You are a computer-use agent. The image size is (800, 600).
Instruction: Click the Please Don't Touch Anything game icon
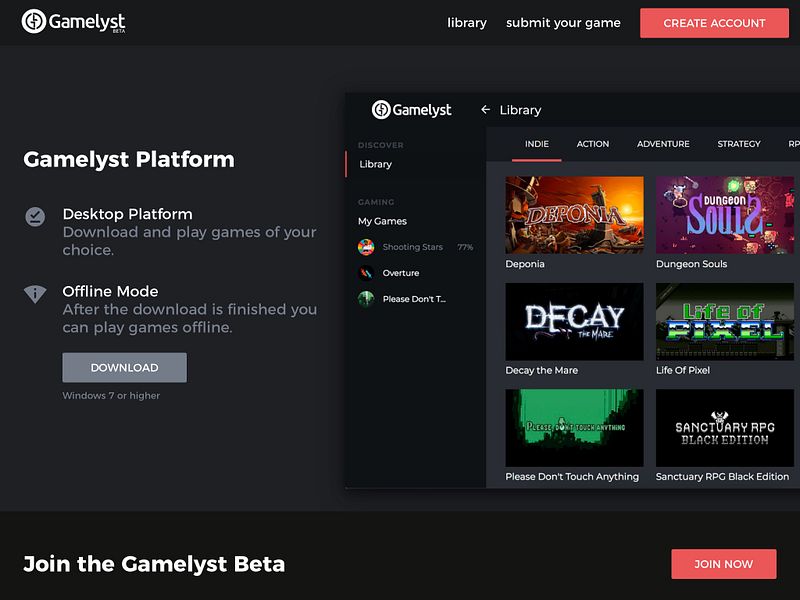[365, 298]
